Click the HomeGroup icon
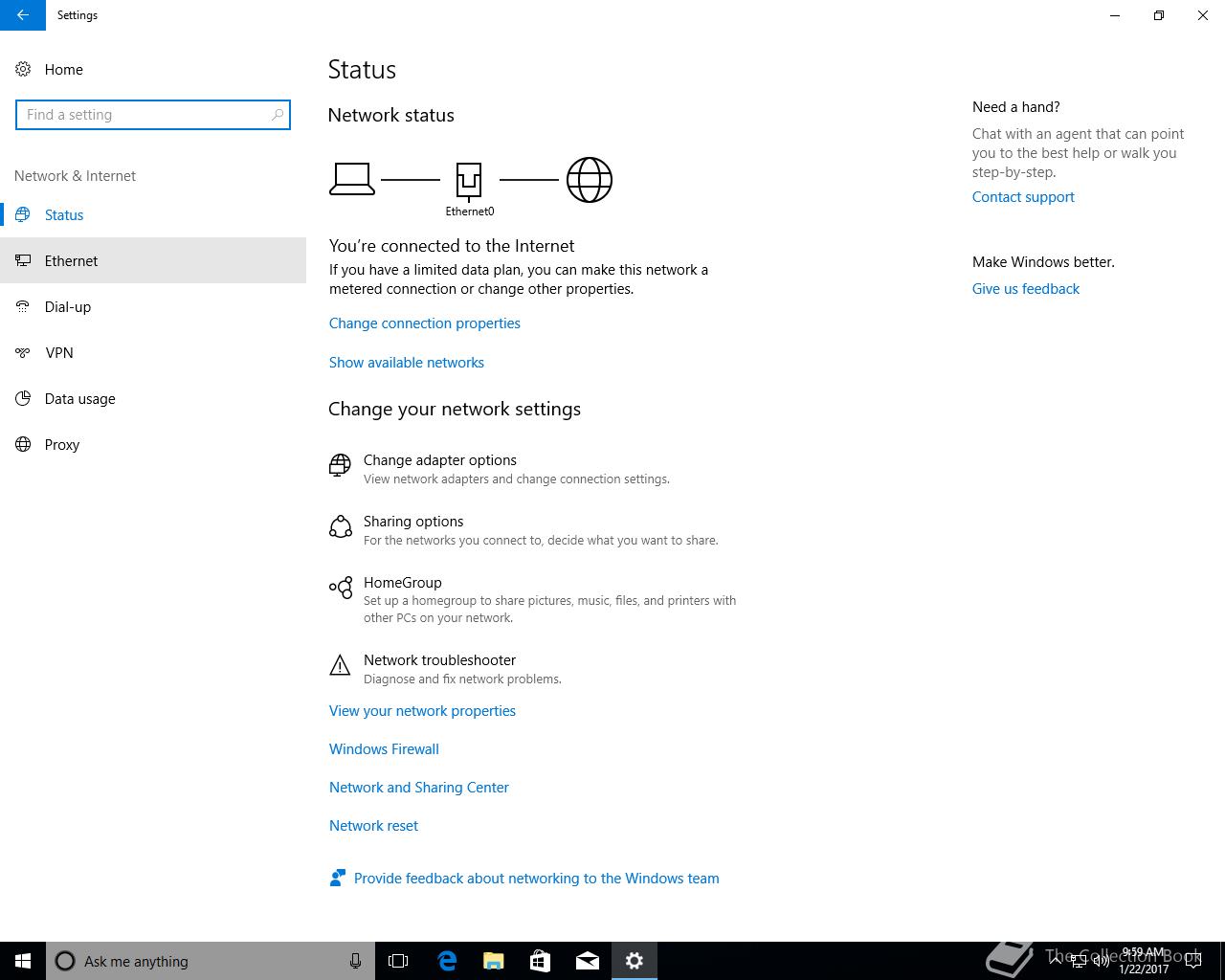The image size is (1225, 980). point(340,588)
